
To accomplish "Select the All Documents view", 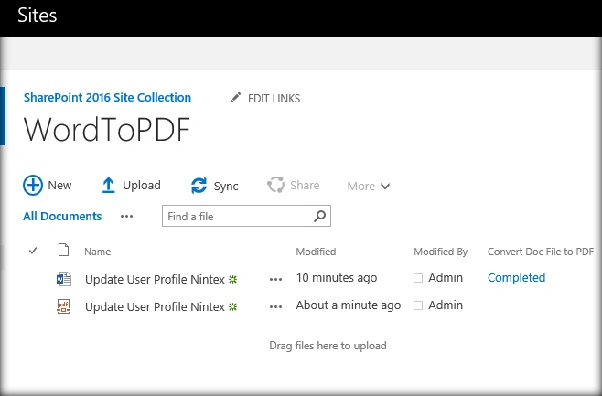I will [x=63, y=216].
